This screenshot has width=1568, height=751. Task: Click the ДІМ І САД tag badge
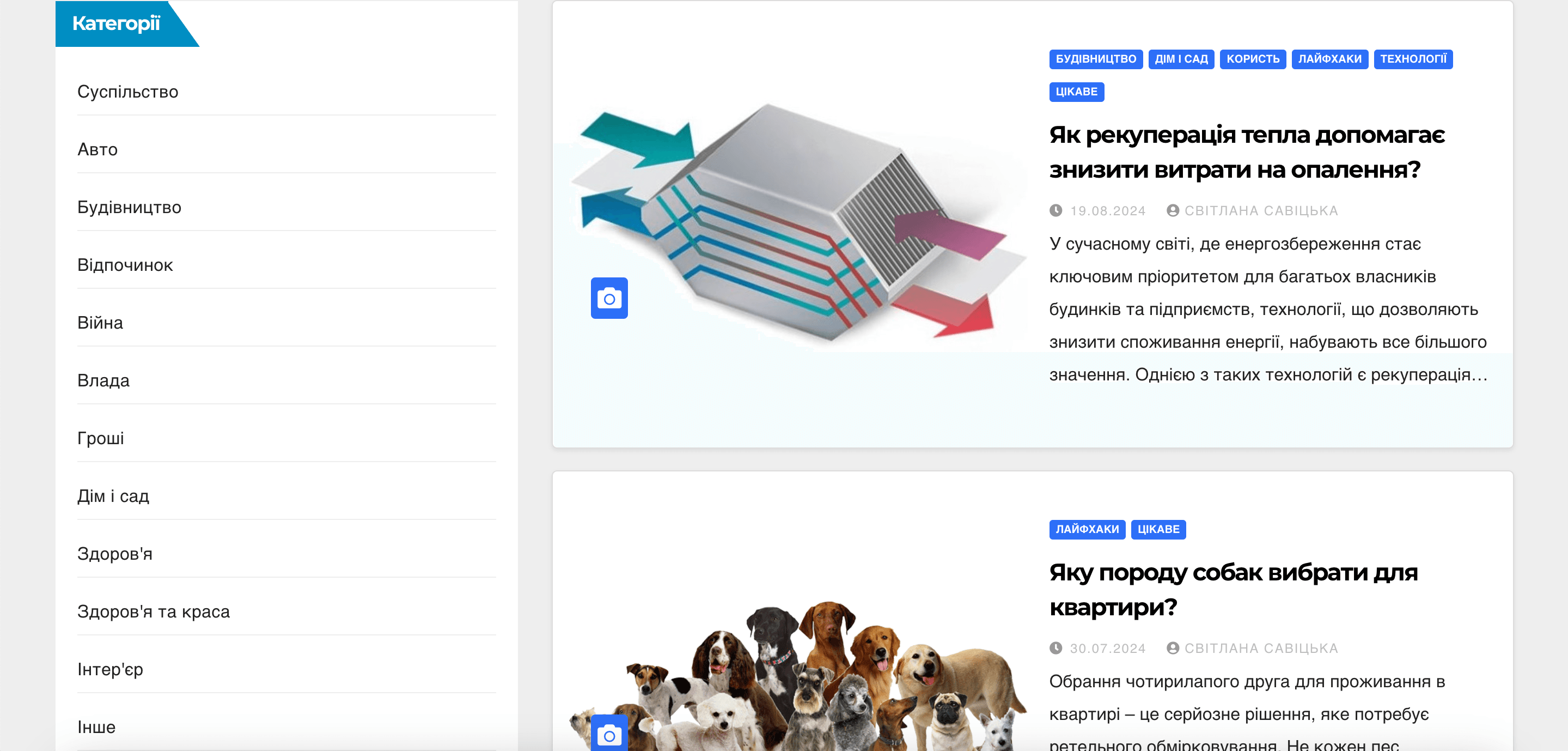coord(1181,59)
